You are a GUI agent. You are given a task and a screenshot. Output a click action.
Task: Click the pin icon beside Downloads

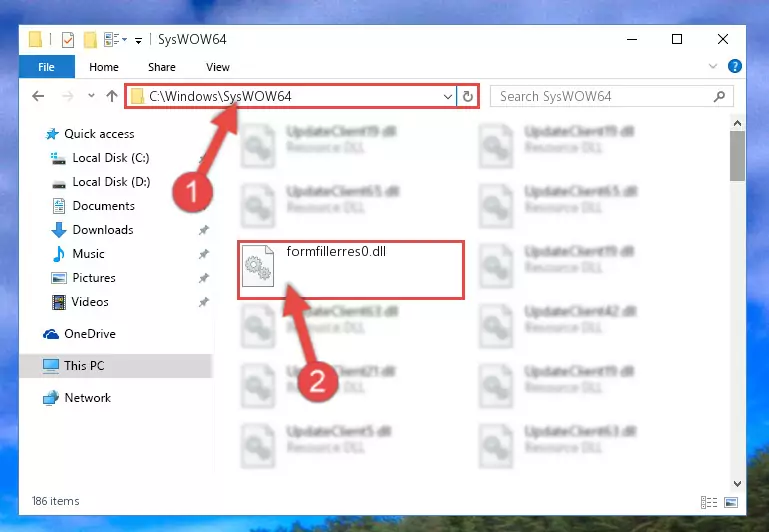tap(204, 230)
